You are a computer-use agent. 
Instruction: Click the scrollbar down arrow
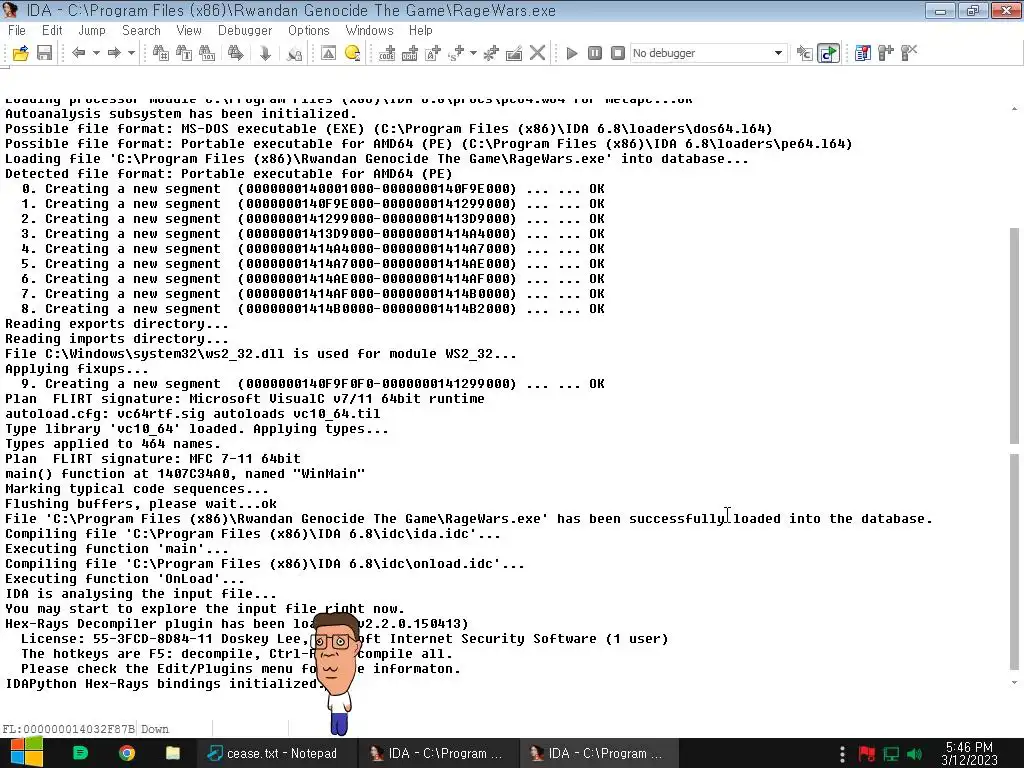[x=1014, y=682]
